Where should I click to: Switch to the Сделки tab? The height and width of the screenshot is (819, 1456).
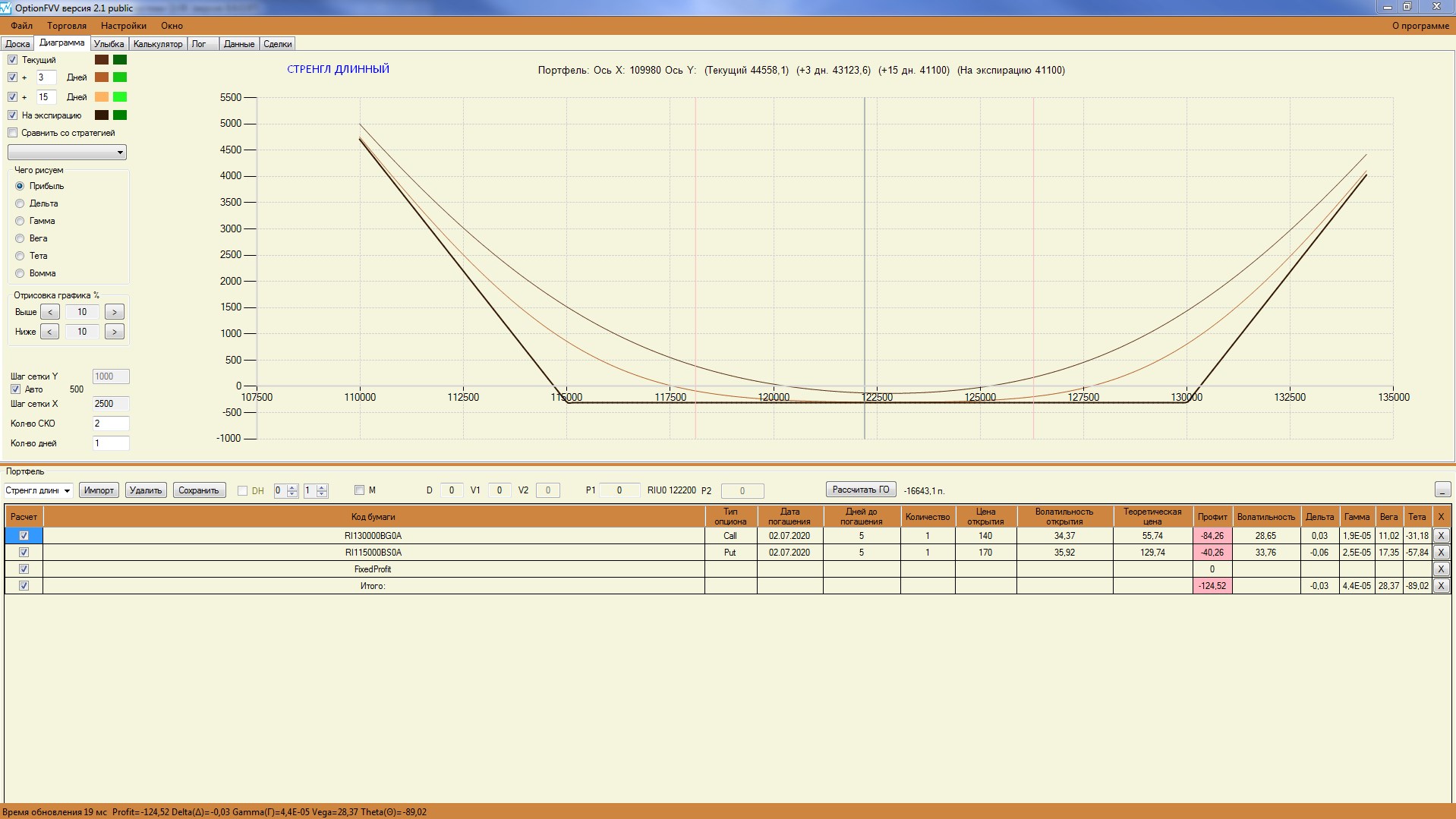pyautogui.click(x=278, y=44)
